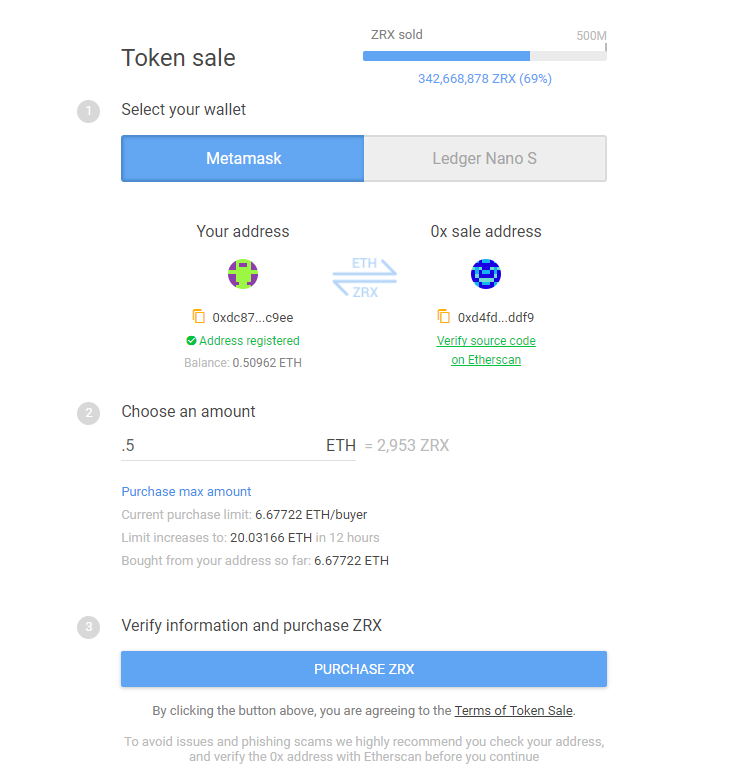Switch to Ledger Nano S wallet
The height and width of the screenshot is (782, 756).
click(485, 159)
